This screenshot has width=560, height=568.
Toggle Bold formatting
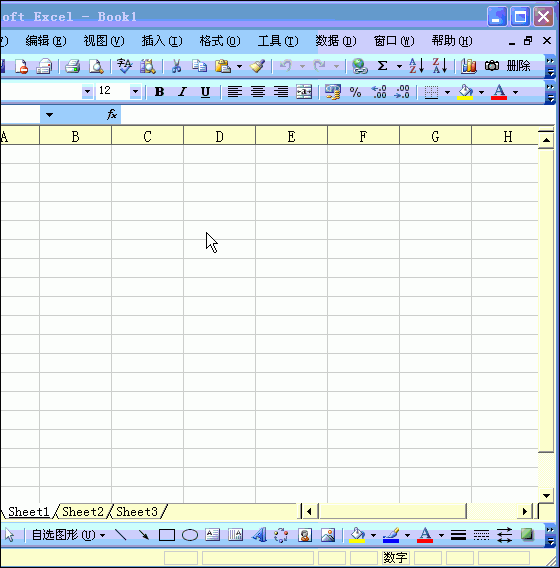pos(159,92)
